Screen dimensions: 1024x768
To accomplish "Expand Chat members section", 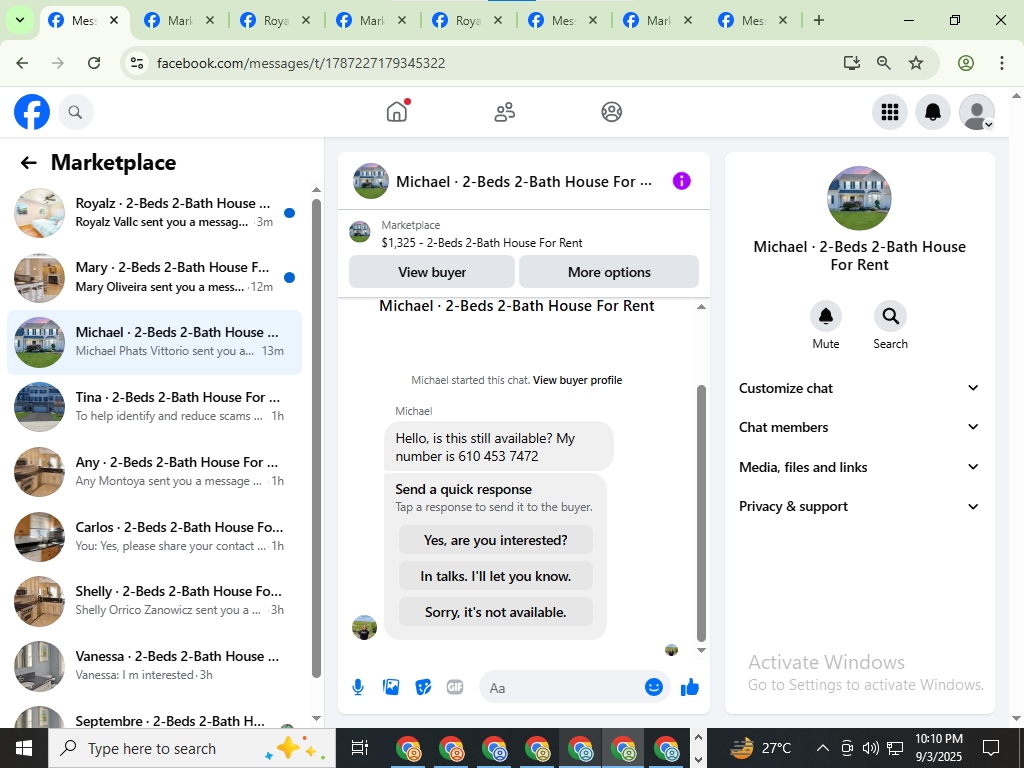I will [x=859, y=427].
